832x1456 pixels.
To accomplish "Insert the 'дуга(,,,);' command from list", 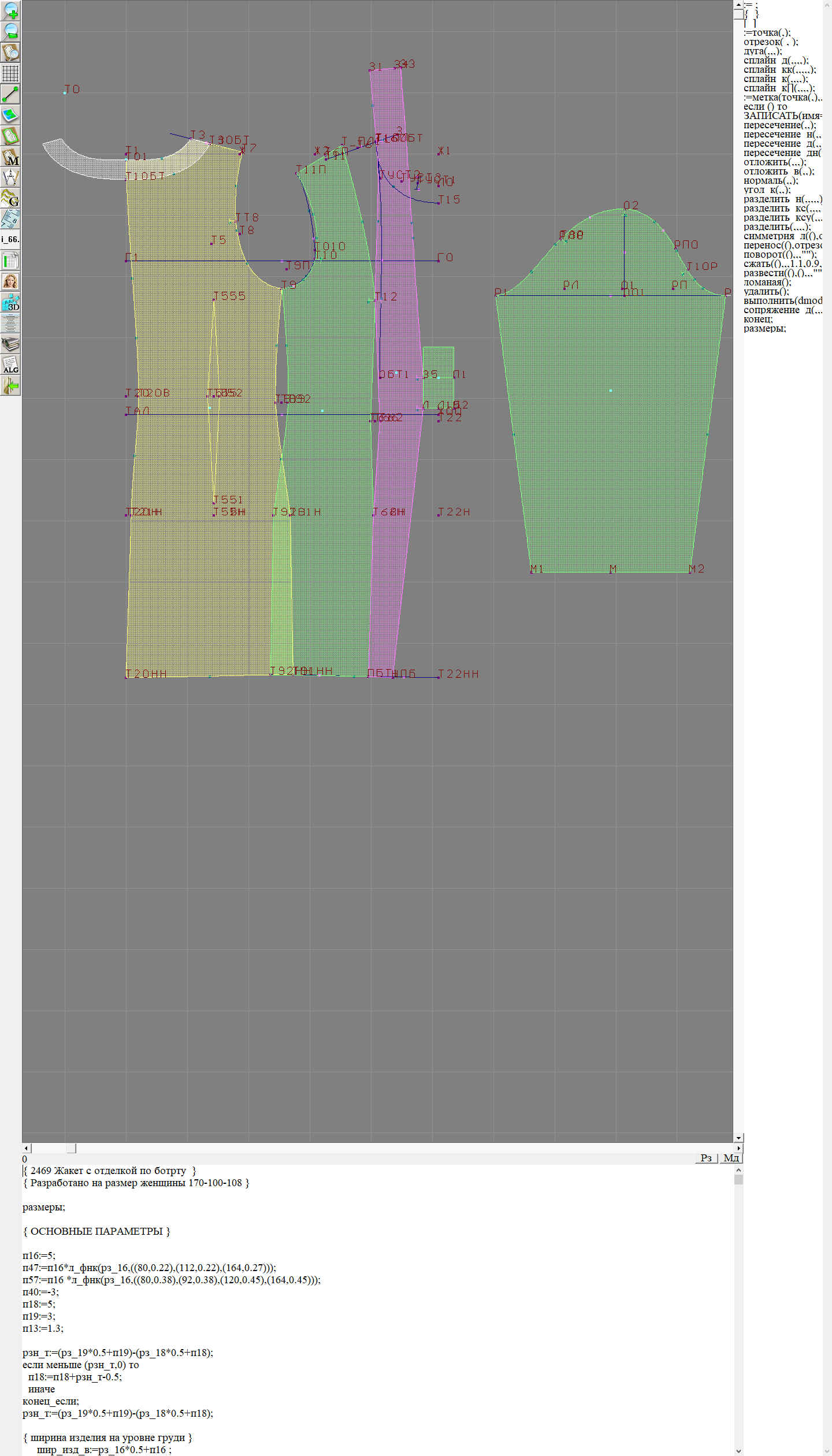I will pos(763,51).
